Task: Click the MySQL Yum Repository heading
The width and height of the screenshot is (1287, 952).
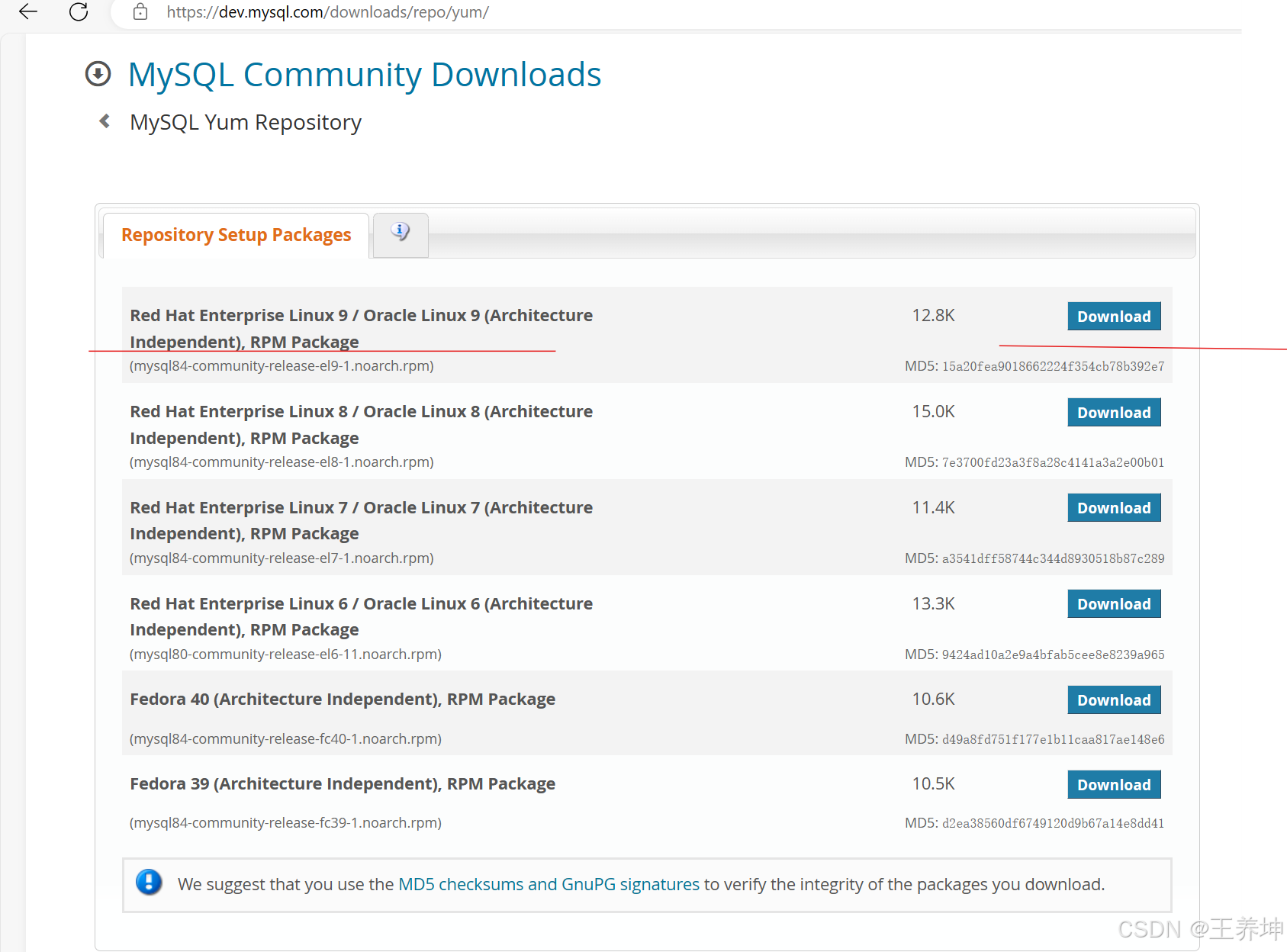Action: click(246, 123)
